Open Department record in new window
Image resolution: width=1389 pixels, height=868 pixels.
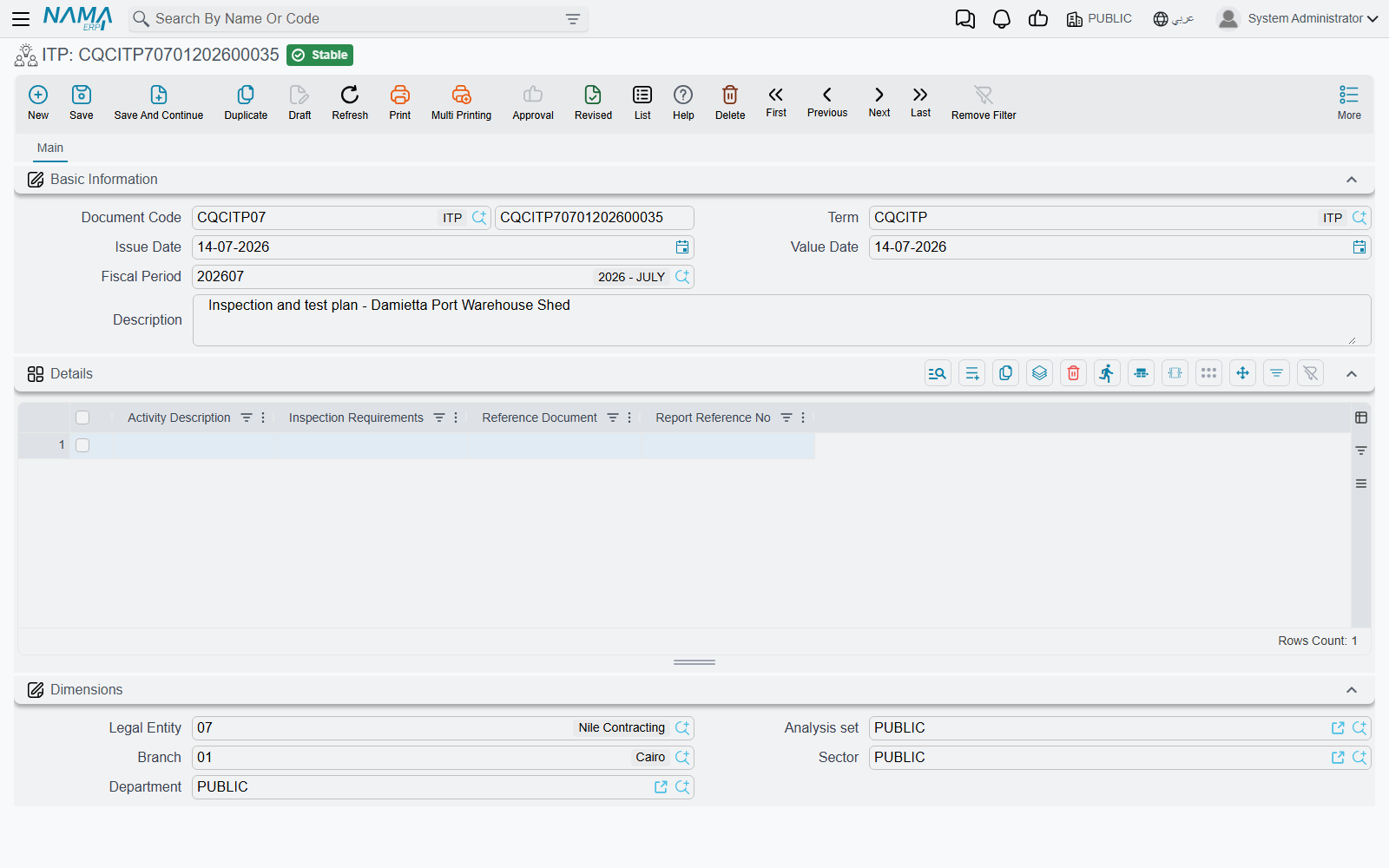coord(661,787)
